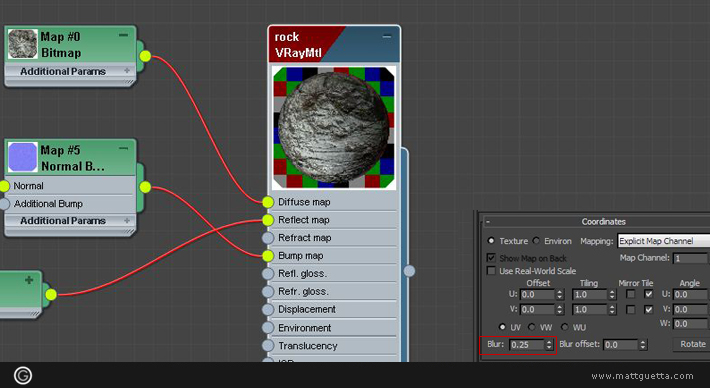Click the Map #0 bitmap thumbnail

(x=23, y=44)
